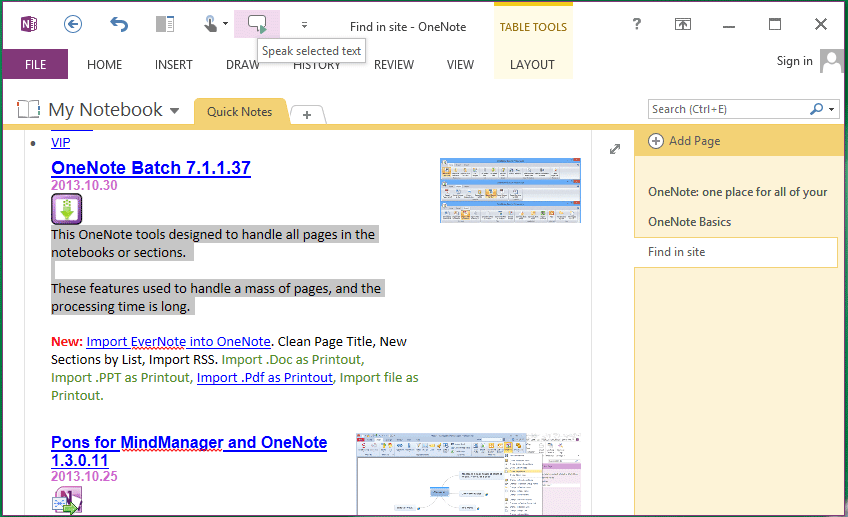The height and width of the screenshot is (517, 848).
Task: Click 'processing time is long.' text
Action: [121, 307]
